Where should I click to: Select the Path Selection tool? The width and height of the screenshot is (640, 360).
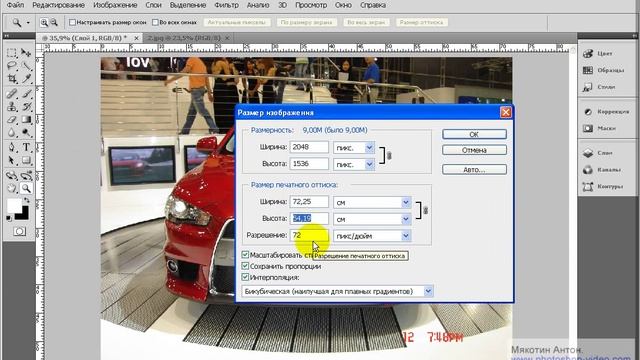pyautogui.click(x=11, y=160)
